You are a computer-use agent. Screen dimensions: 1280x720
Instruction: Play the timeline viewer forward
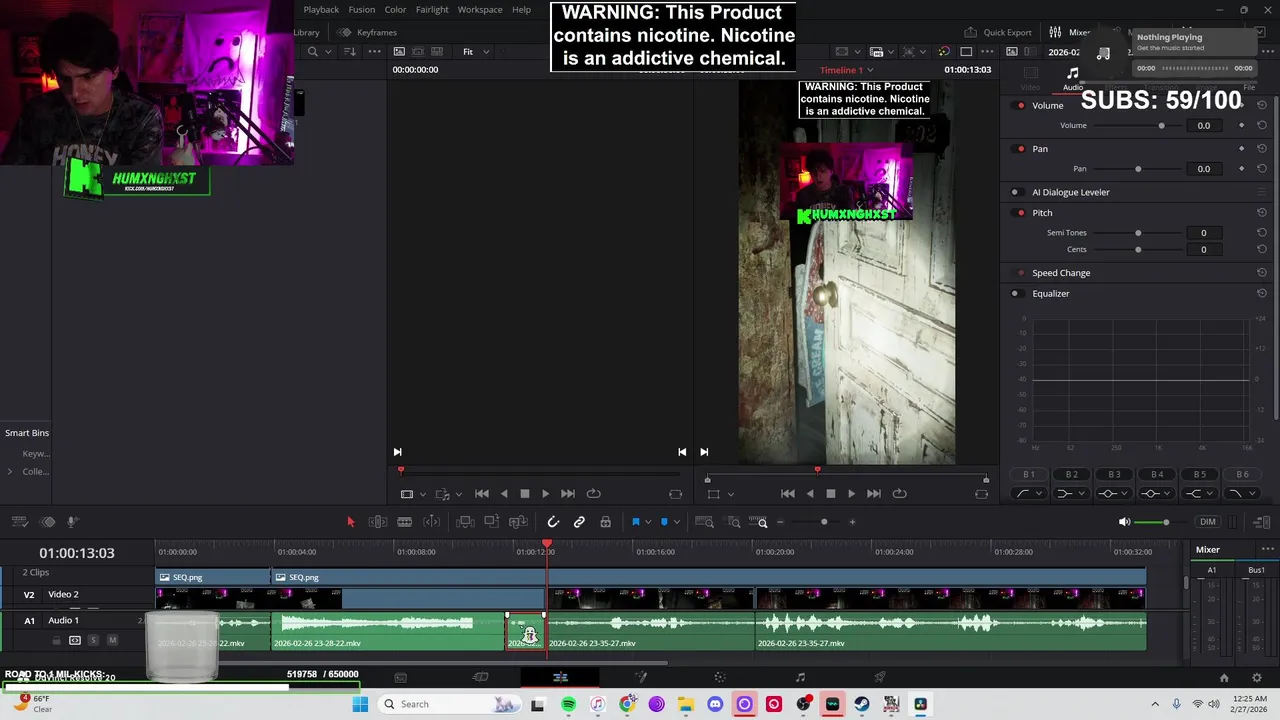click(x=851, y=493)
